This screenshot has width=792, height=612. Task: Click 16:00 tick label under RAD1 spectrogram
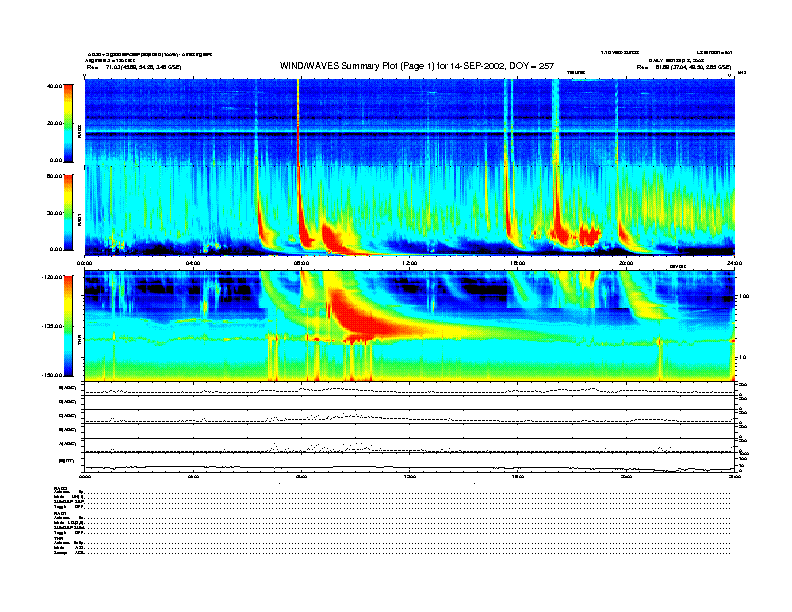pyautogui.click(x=518, y=263)
